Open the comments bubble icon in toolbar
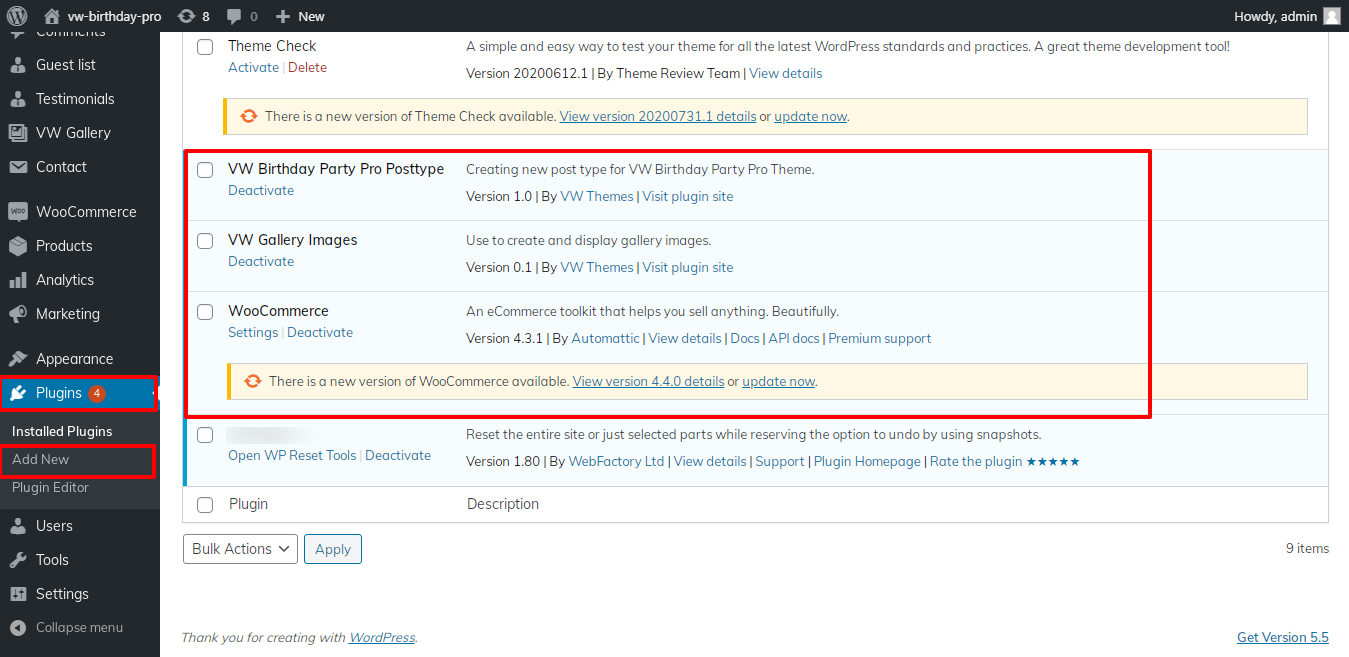The width and height of the screenshot is (1349, 657). pyautogui.click(x=234, y=16)
